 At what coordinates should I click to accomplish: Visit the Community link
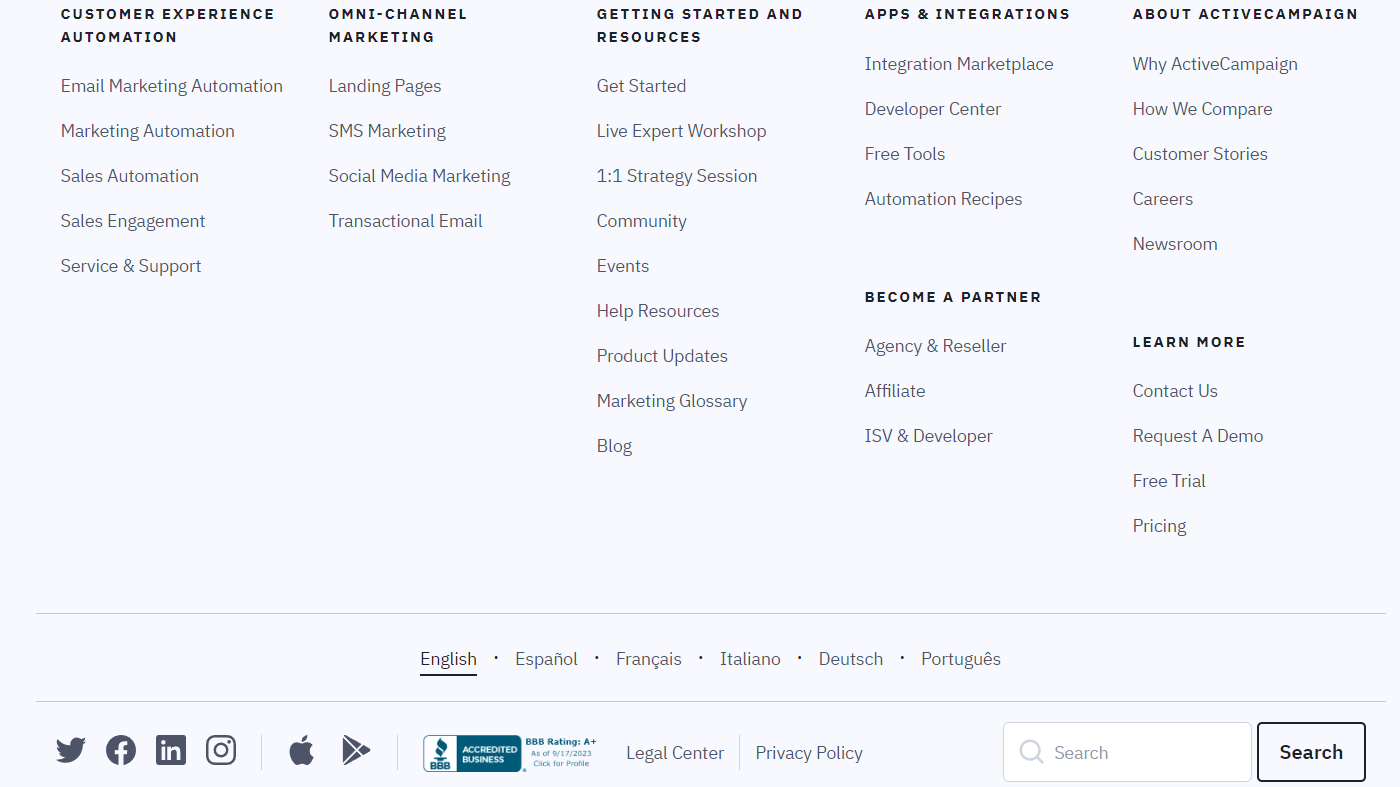click(x=642, y=221)
